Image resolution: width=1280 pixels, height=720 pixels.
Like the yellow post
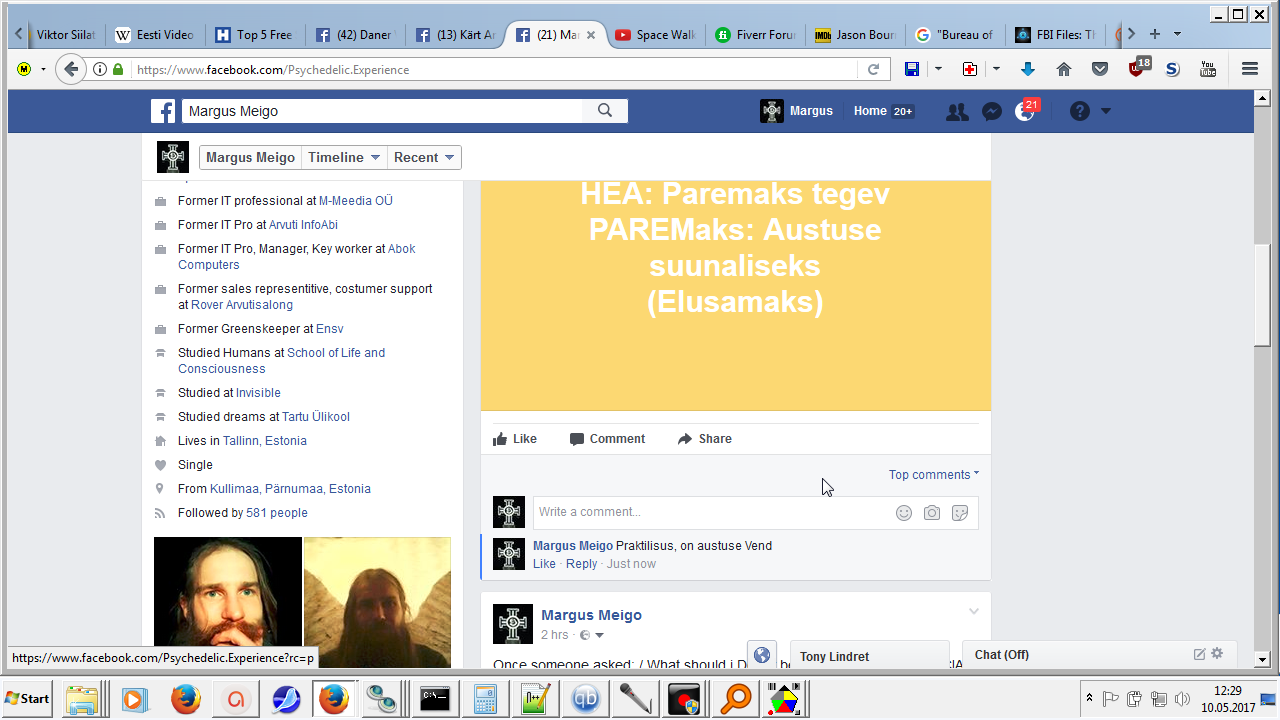[515, 439]
